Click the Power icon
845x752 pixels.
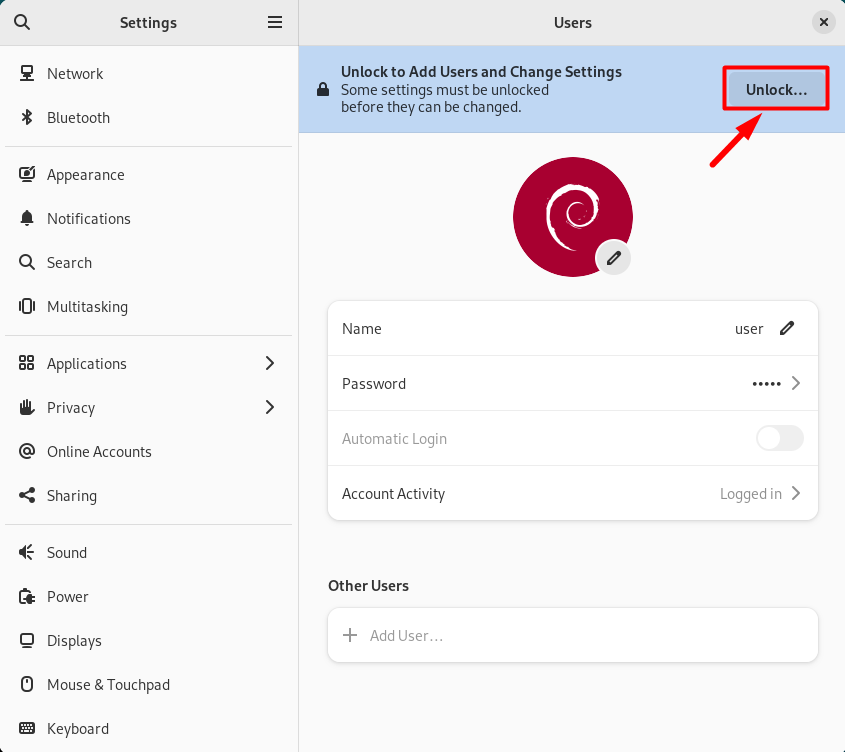pos(26,596)
